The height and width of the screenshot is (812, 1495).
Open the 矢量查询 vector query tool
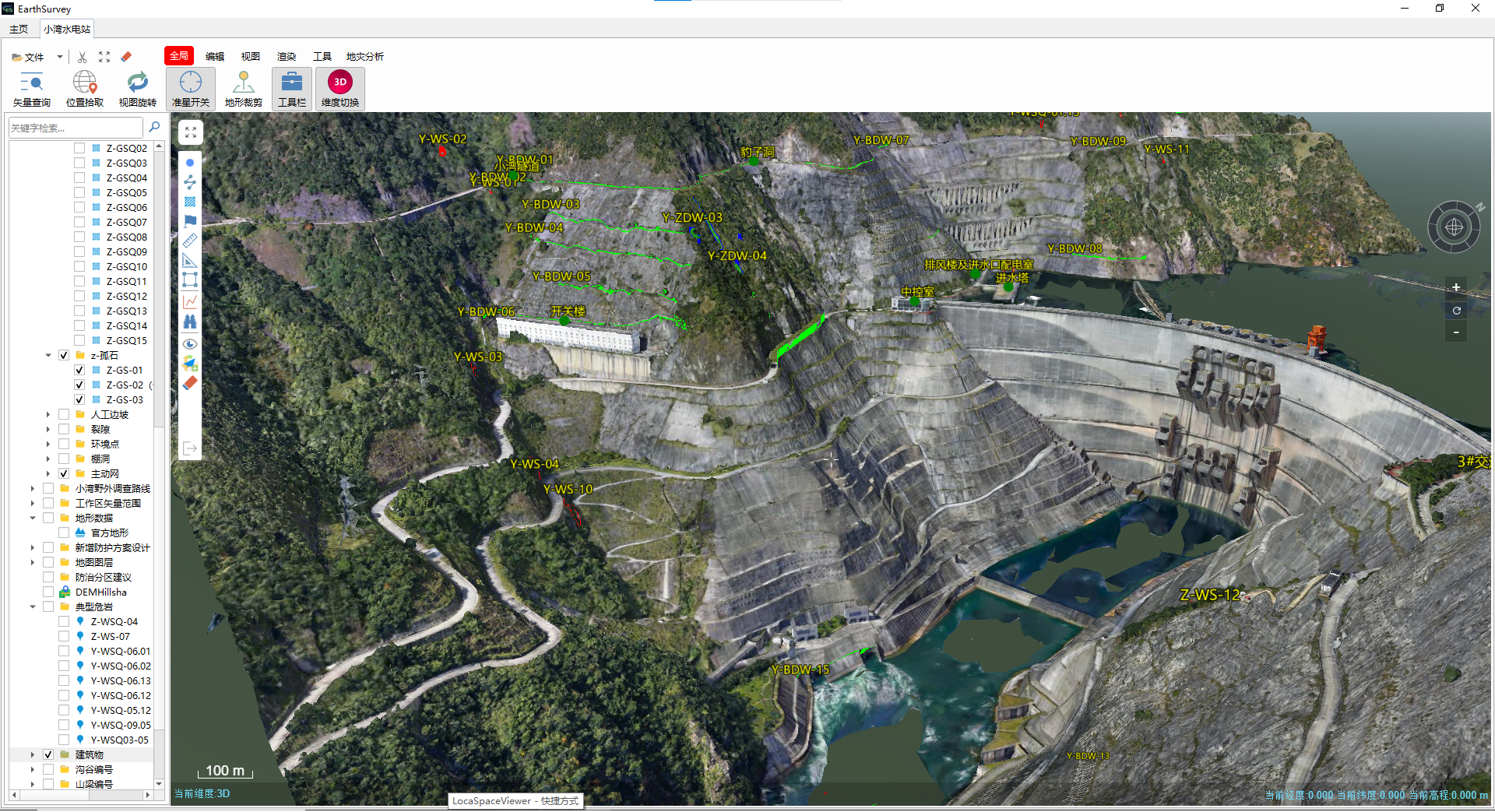(x=32, y=89)
